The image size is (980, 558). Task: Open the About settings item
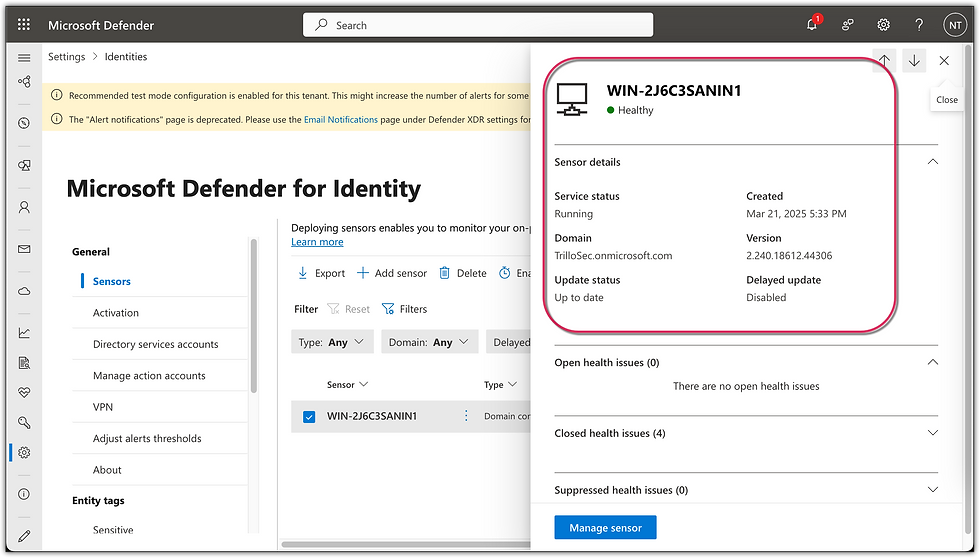pos(108,470)
